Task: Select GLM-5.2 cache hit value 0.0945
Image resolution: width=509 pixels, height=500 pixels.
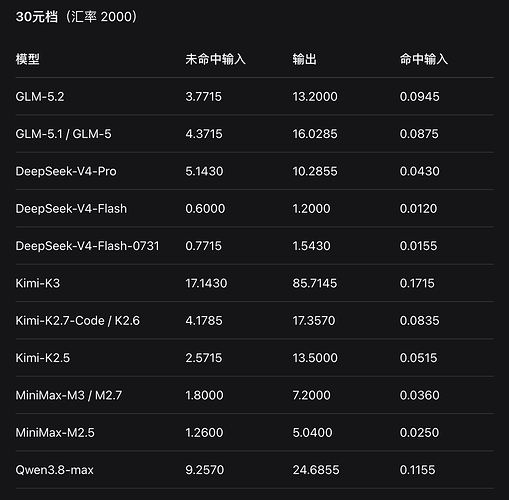Action: pyautogui.click(x=419, y=97)
